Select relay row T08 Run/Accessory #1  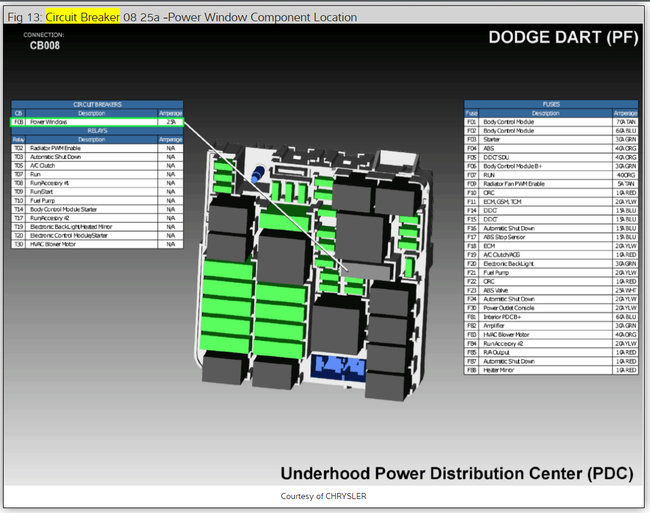pos(97,183)
